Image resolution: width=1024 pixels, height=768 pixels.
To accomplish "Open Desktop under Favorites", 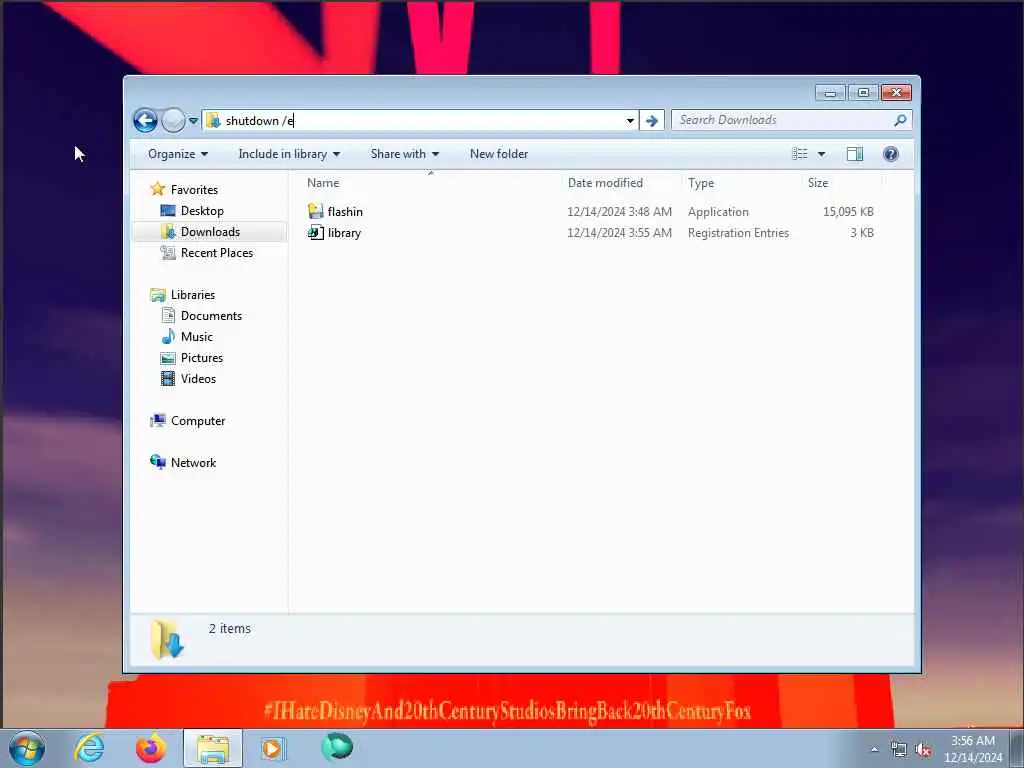I will pyautogui.click(x=202, y=211).
